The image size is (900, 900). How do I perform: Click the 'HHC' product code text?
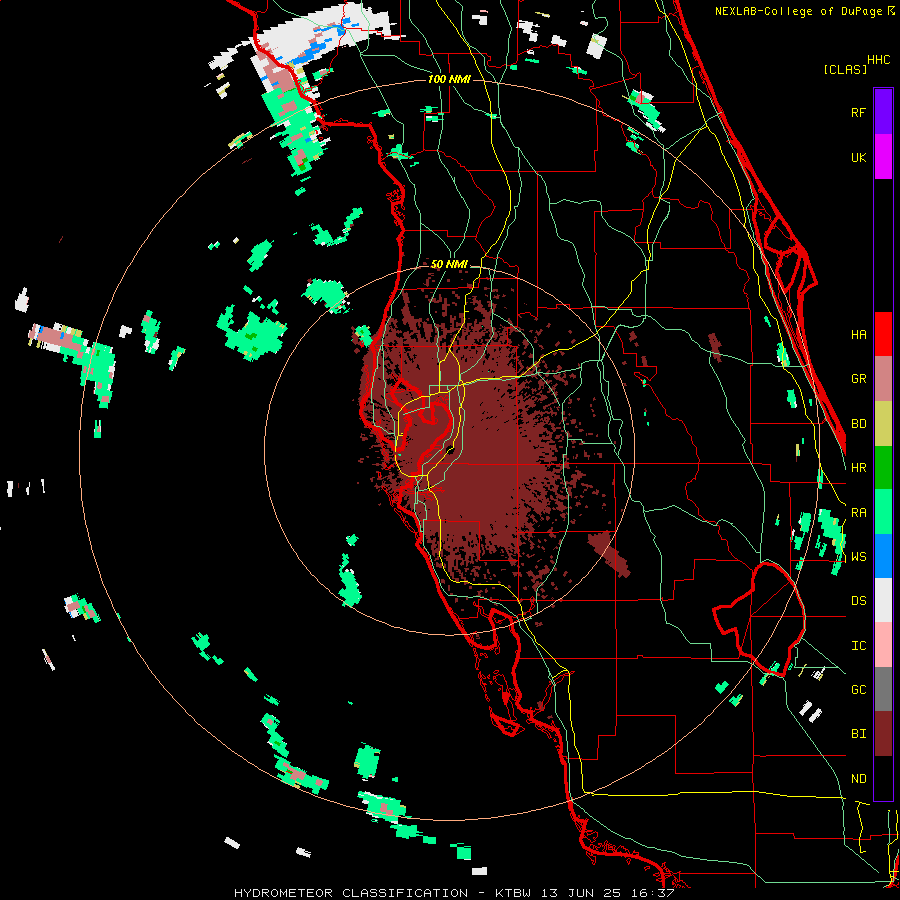coord(878,60)
